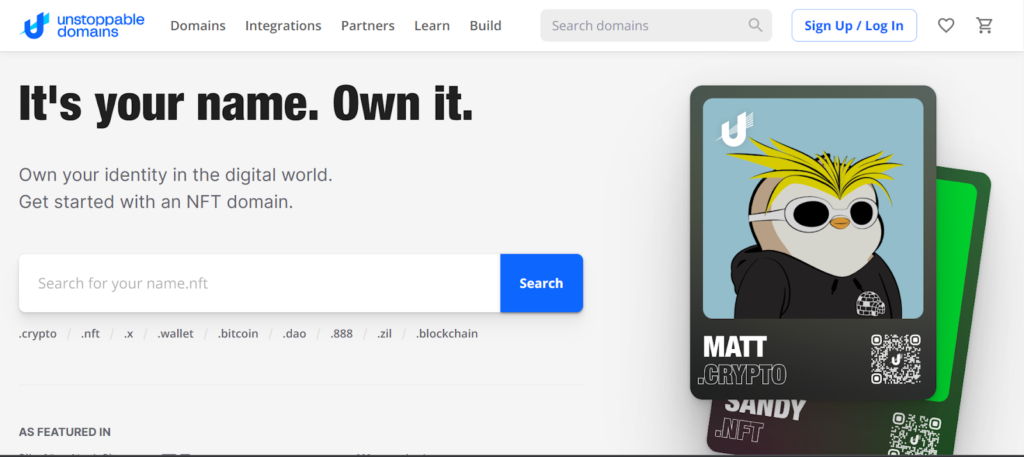Select the .nft domain extension
The width and height of the screenshot is (1024, 457).
pos(90,334)
